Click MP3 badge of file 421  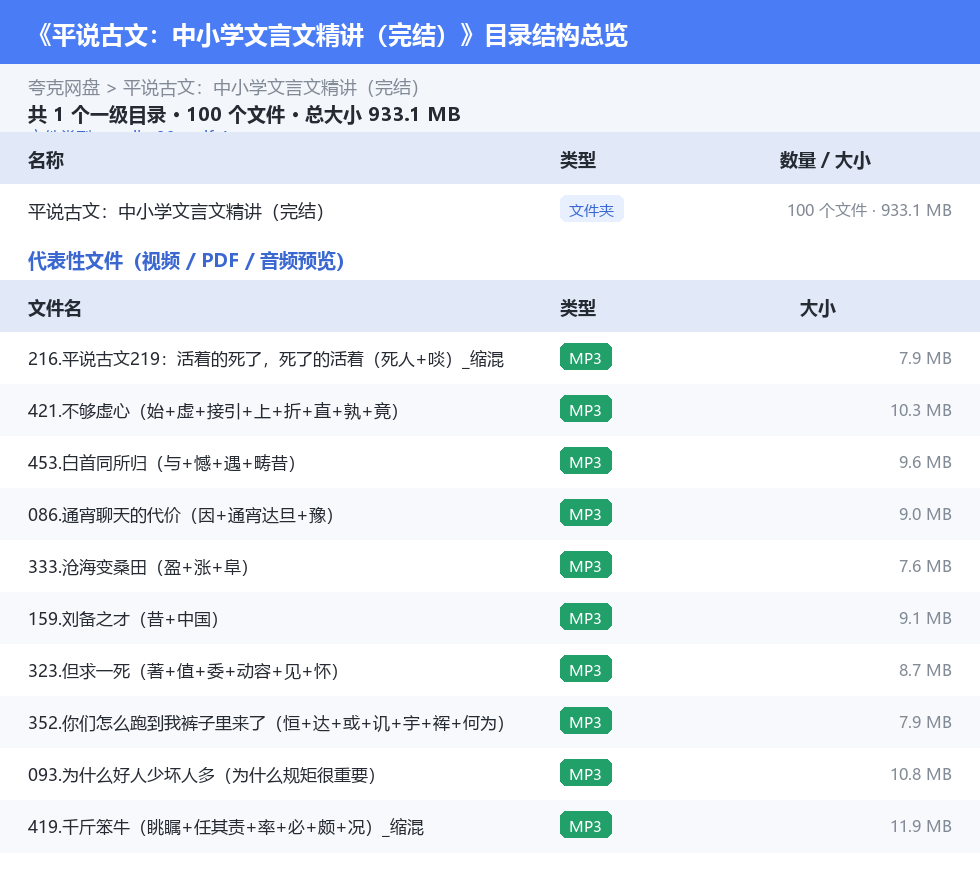click(x=586, y=409)
